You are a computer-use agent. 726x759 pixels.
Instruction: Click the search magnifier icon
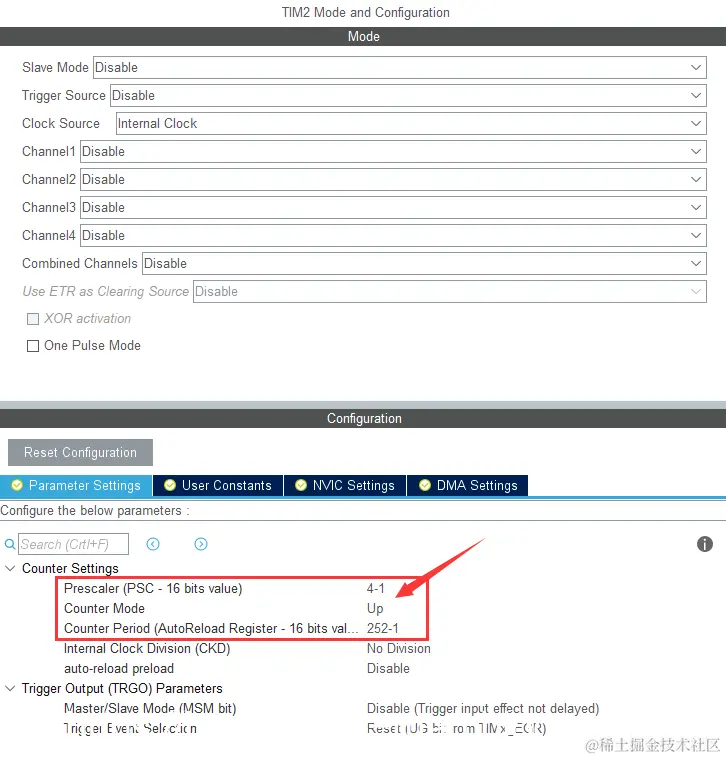(10, 544)
